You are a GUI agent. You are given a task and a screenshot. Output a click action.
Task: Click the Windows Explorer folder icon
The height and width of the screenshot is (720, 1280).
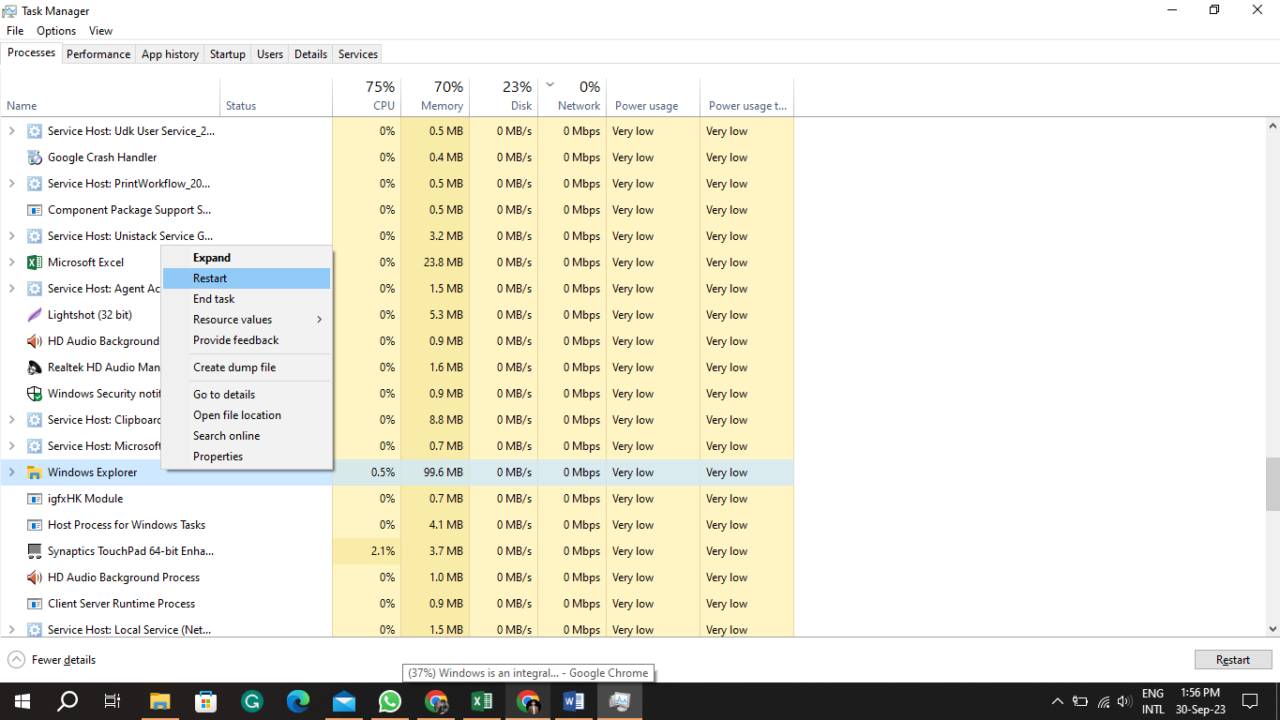(33, 471)
